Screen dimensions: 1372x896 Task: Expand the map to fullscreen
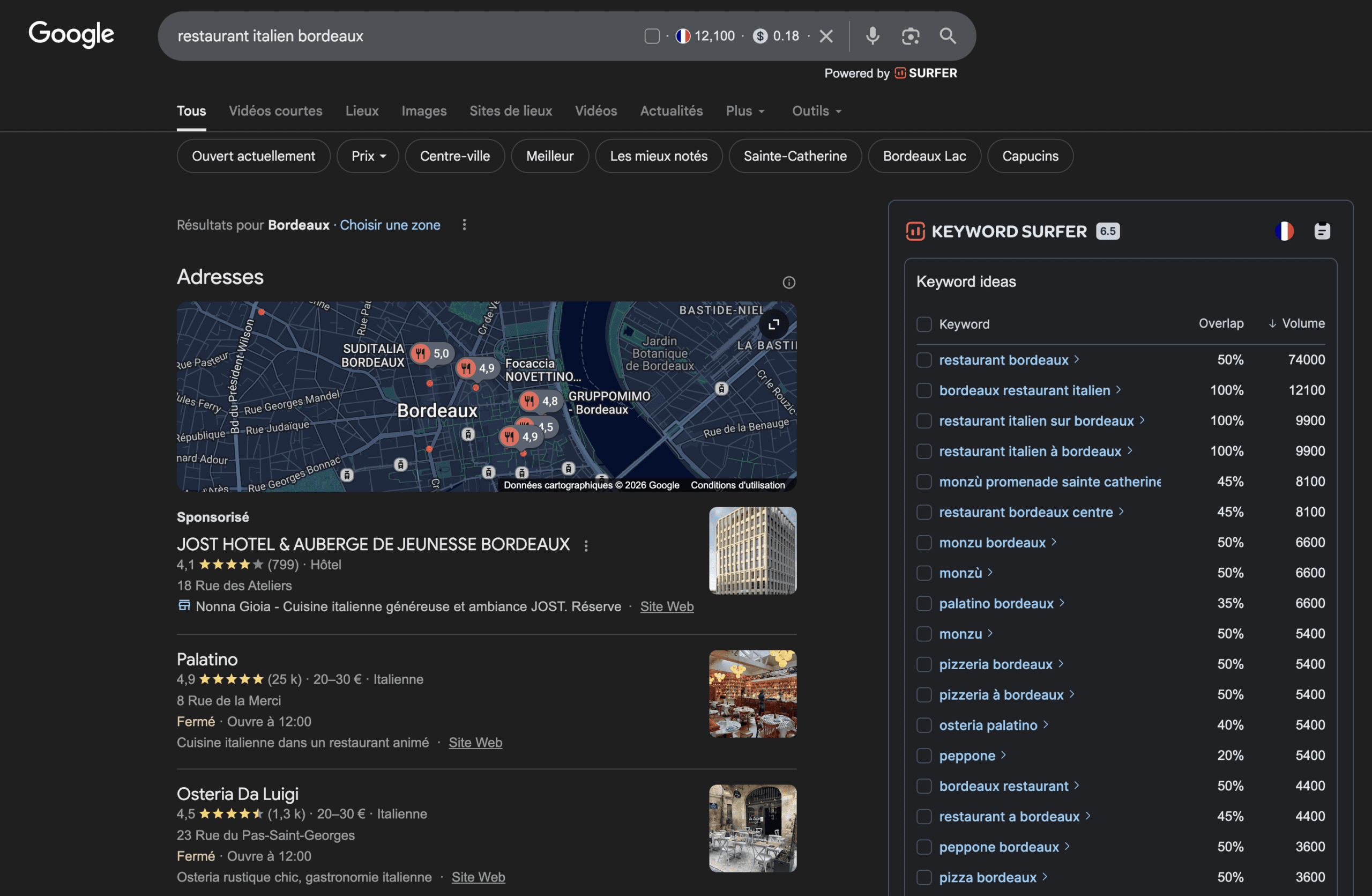click(774, 324)
